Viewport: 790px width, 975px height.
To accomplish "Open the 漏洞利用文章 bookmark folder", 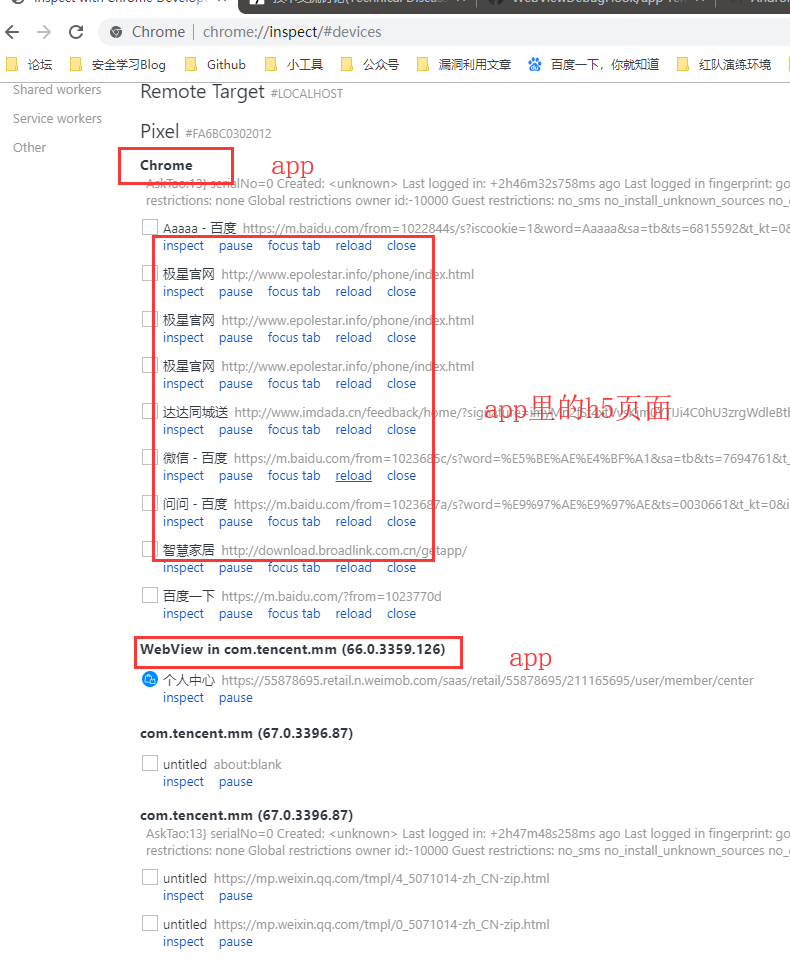I will pyautogui.click(x=464, y=65).
